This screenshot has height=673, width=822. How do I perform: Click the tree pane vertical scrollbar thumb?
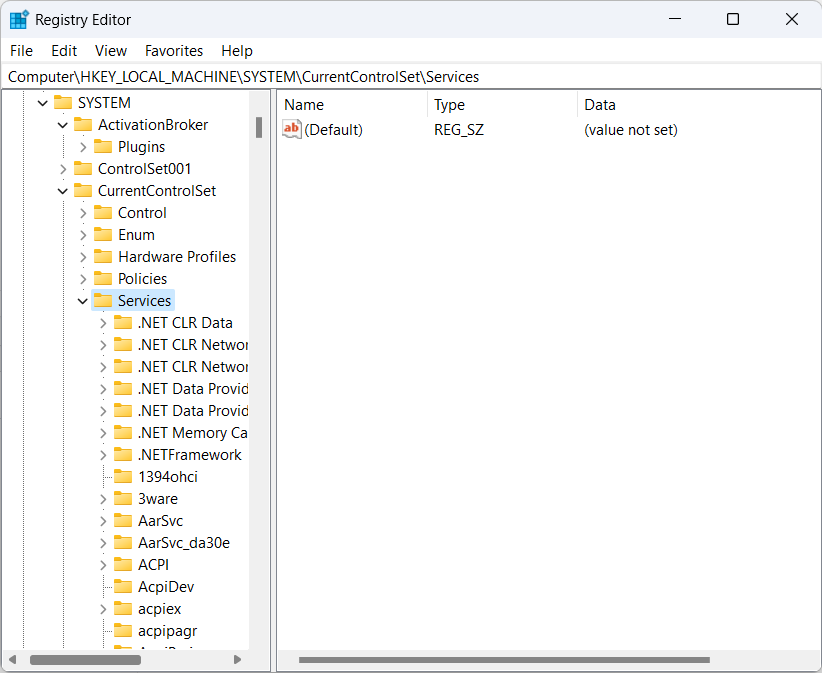click(x=259, y=127)
